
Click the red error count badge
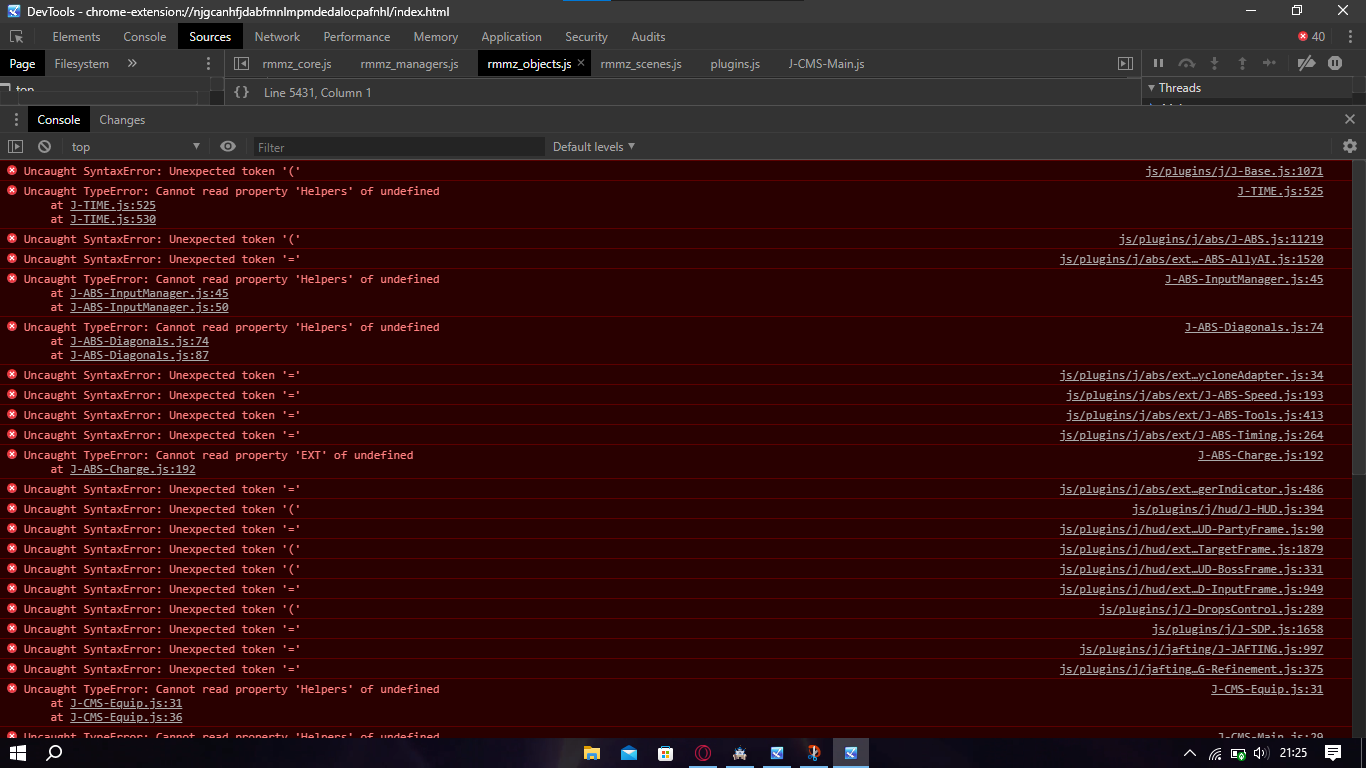click(x=1311, y=37)
